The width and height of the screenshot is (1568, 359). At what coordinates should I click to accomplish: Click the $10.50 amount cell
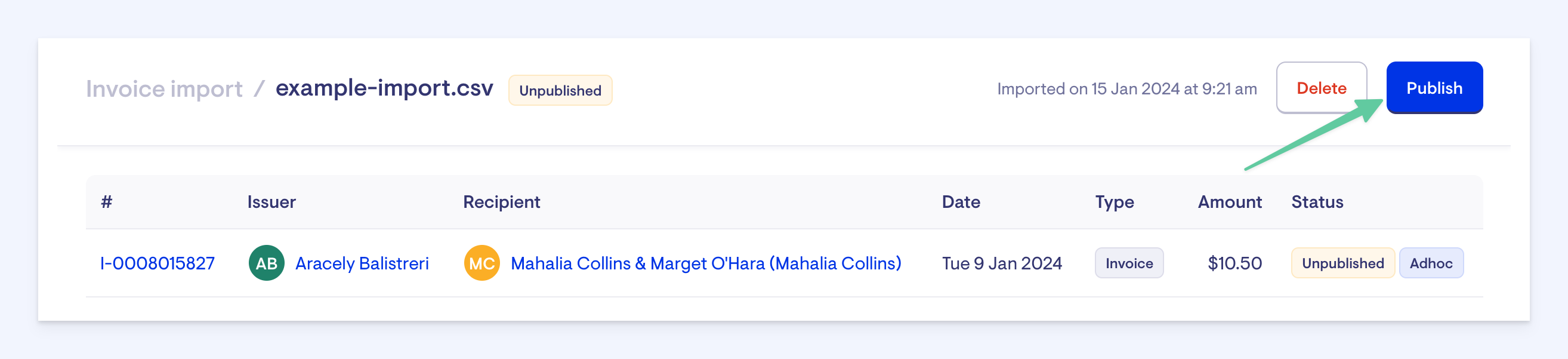click(x=1234, y=263)
